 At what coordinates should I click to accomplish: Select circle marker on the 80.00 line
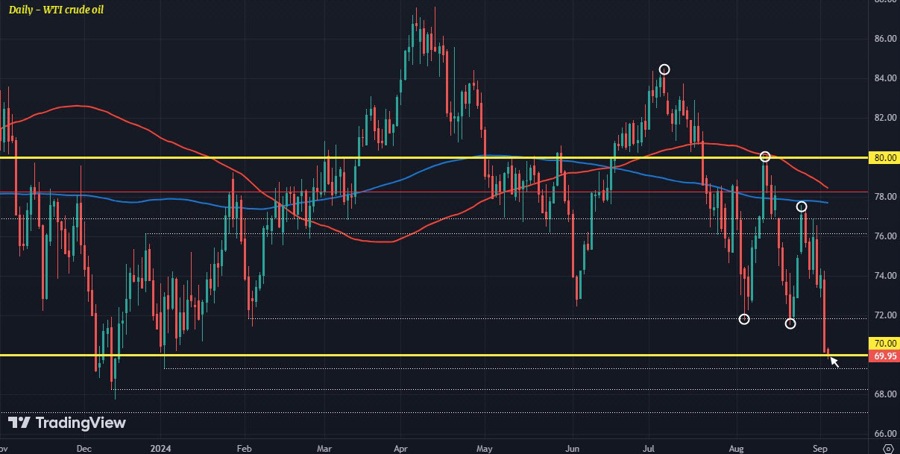(765, 157)
